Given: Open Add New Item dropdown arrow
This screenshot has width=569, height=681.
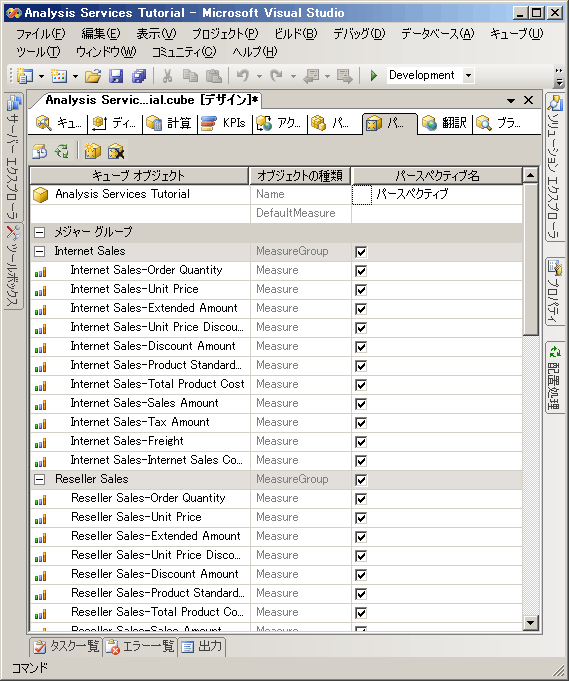Looking at the screenshot, I should (x=75, y=76).
